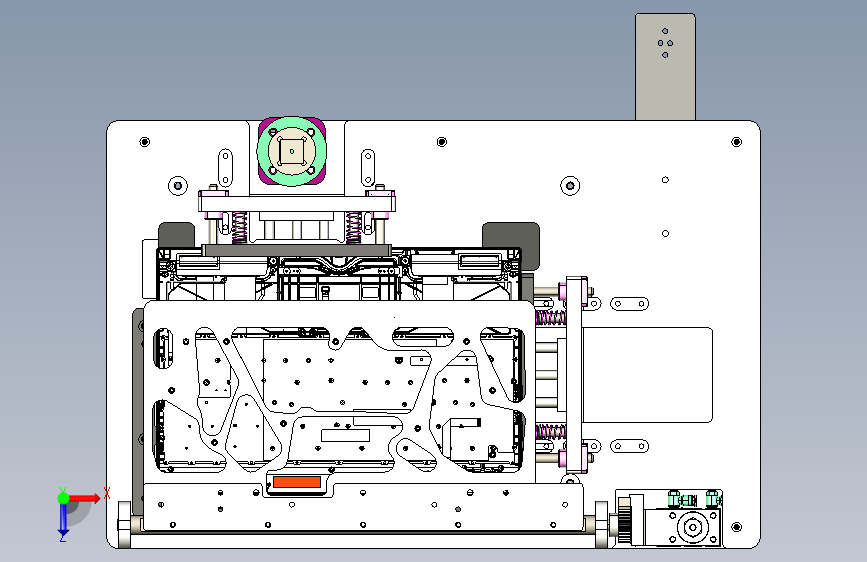Pick the bottom-right corner screw hole of base plate

click(x=737, y=527)
